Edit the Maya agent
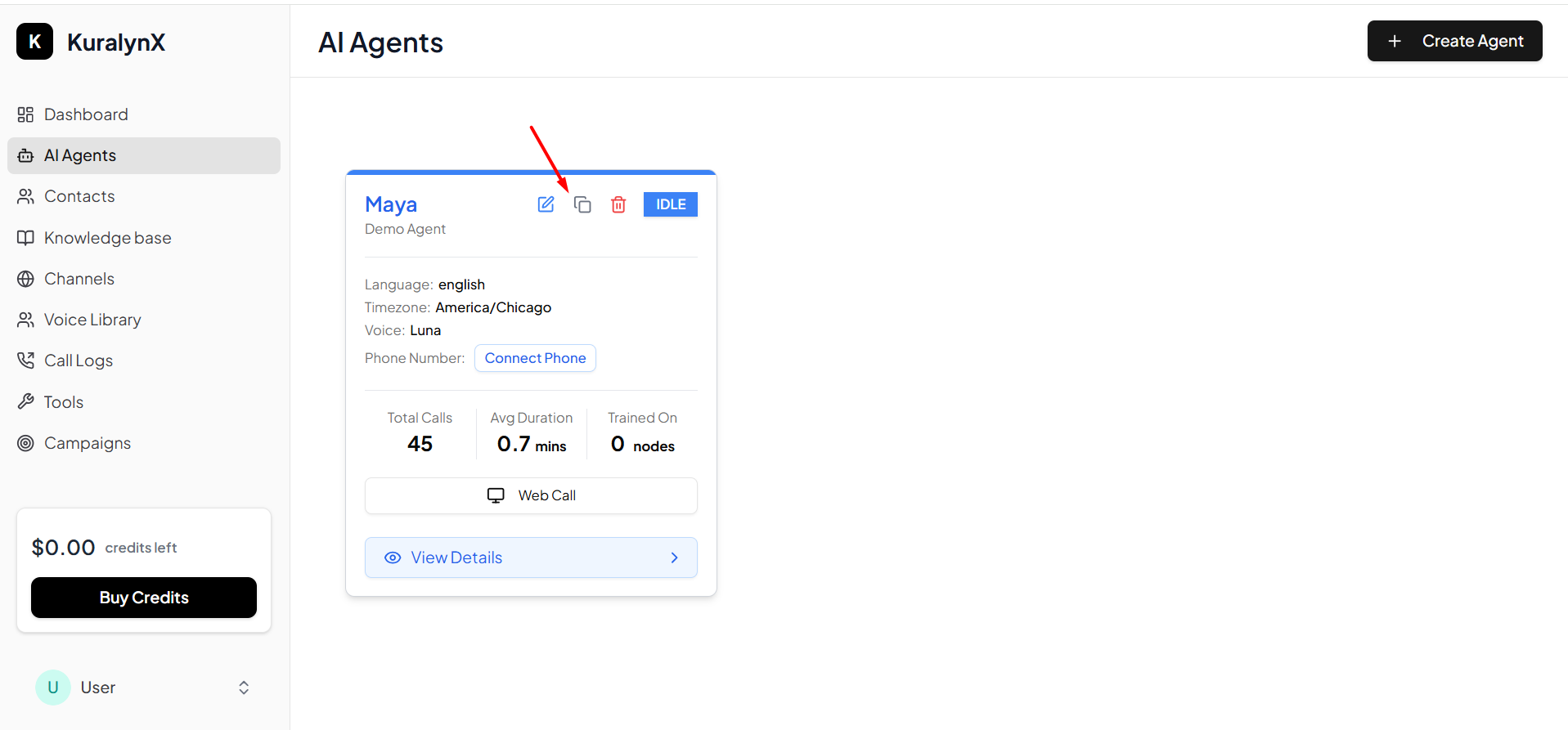1568x730 pixels. (546, 204)
